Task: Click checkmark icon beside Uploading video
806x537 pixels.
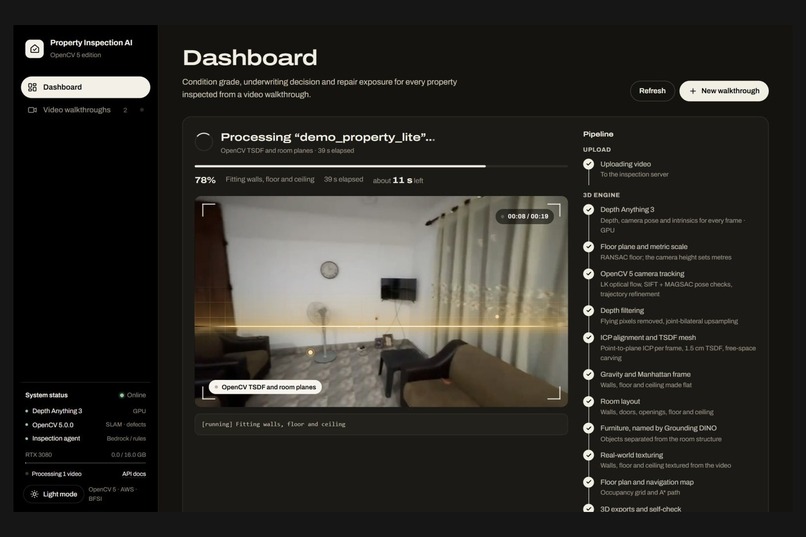Action: pos(589,164)
